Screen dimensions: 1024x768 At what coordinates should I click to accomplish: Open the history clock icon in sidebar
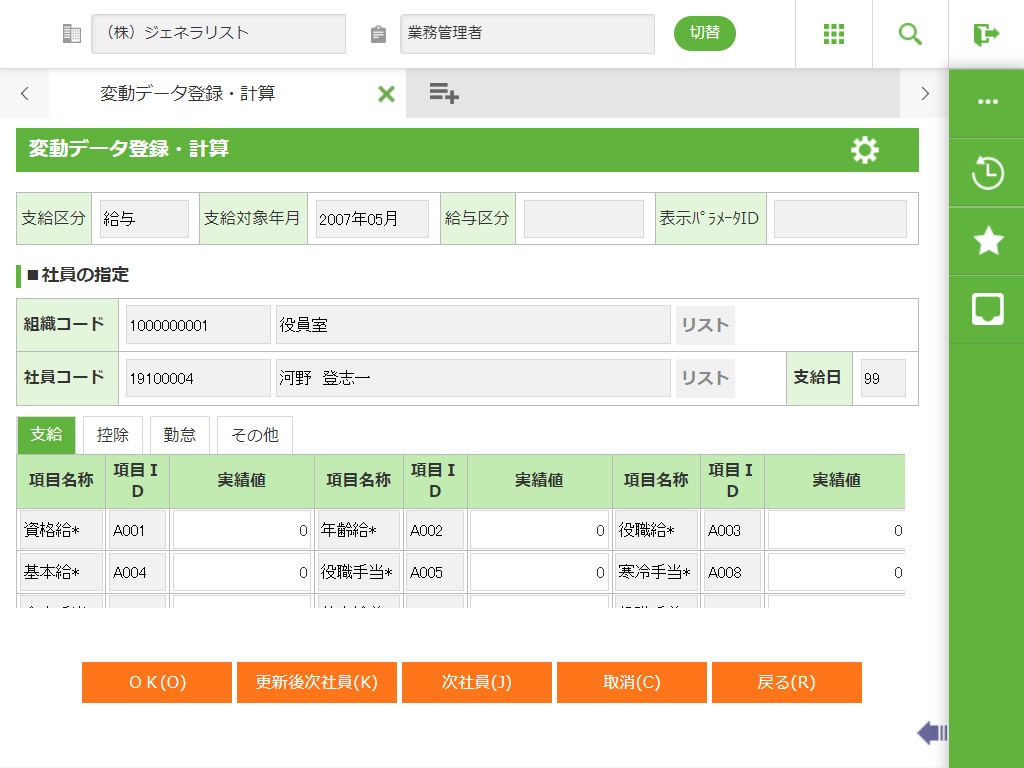[x=987, y=173]
